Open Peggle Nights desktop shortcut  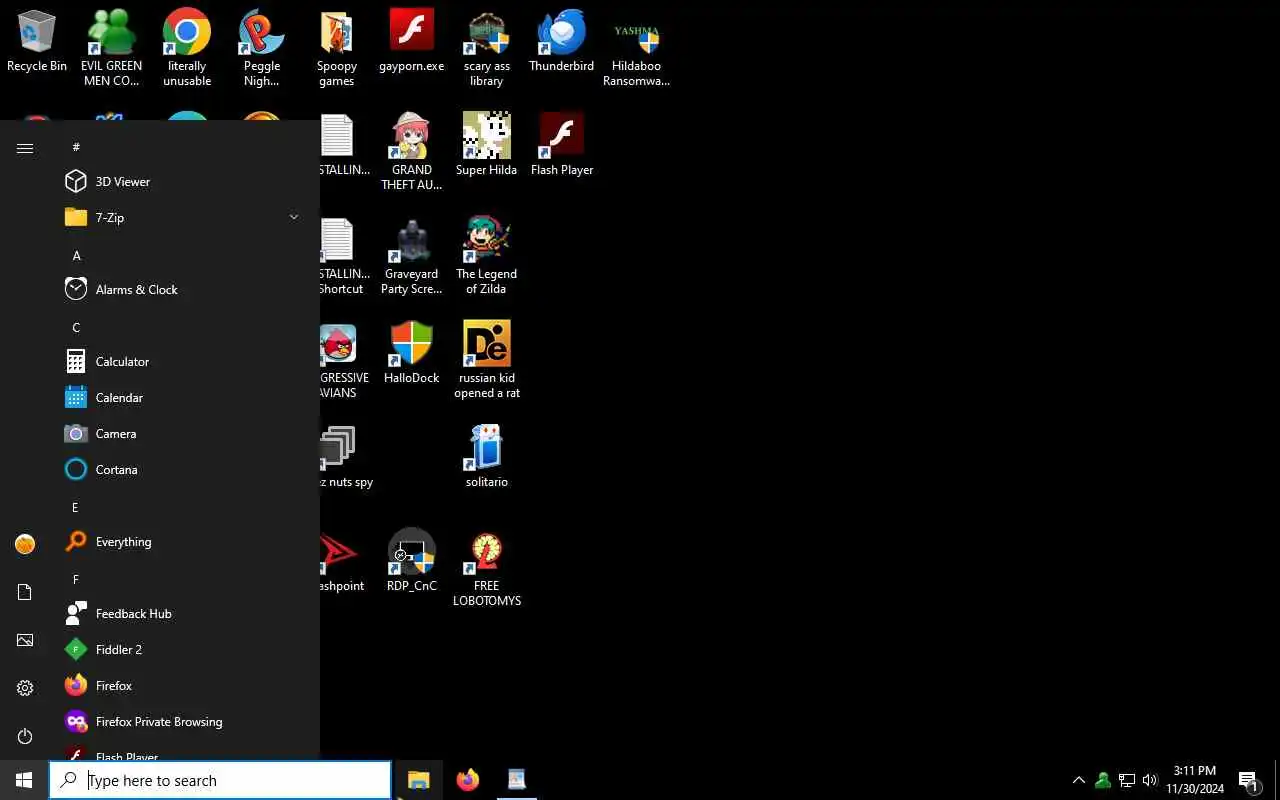tap(262, 48)
